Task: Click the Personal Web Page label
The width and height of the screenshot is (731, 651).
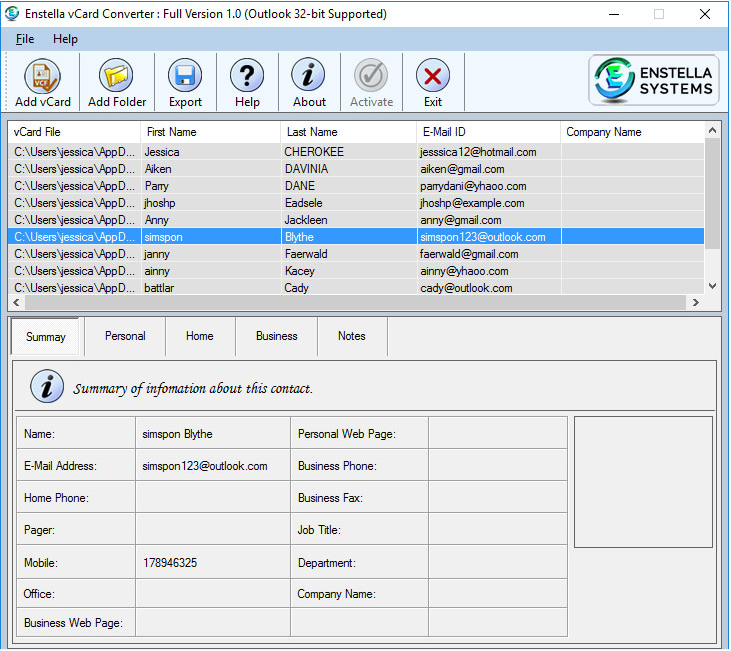Action: (x=347, y=434)
